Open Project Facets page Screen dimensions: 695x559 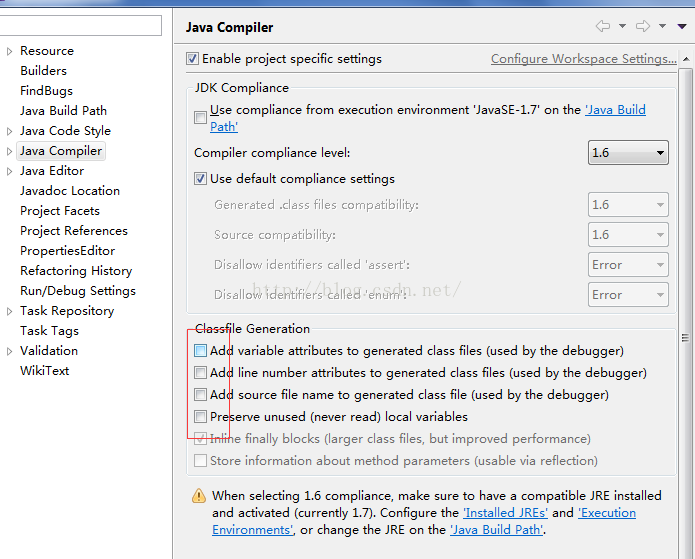pos(60,211)
